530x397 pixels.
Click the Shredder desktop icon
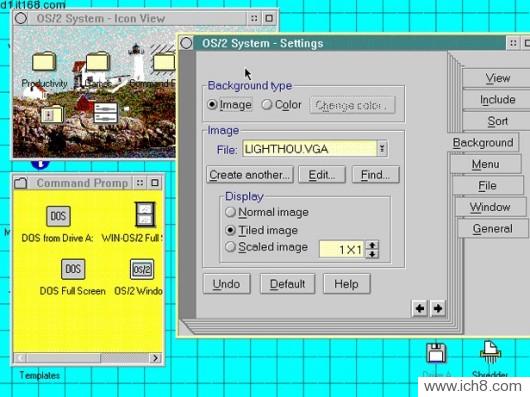click(x=490, y=353)
